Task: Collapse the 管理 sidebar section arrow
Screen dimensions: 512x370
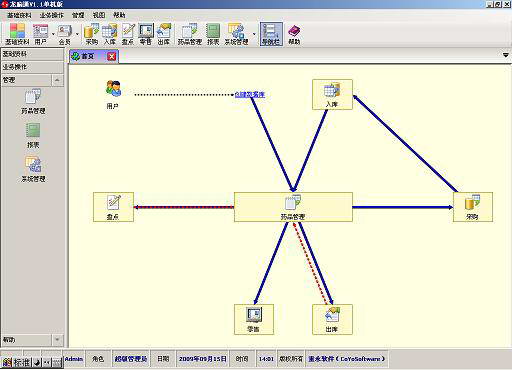Action: click(57, 80)
